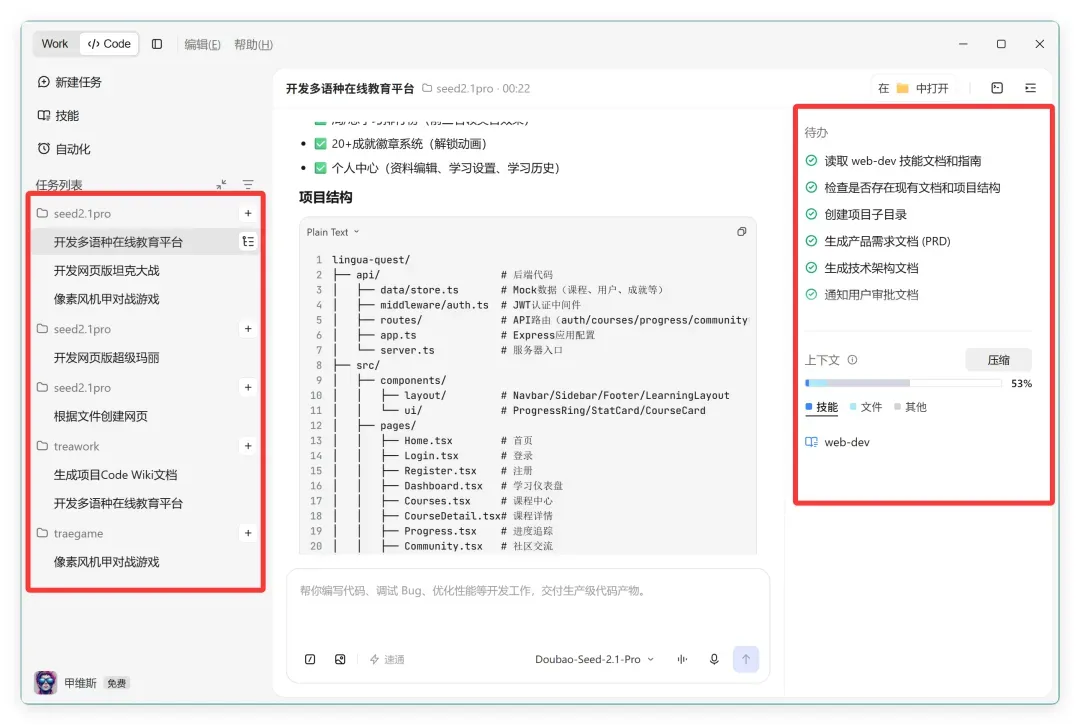Send message with the arrow button

pyautogui.click(x=746, y=659)
